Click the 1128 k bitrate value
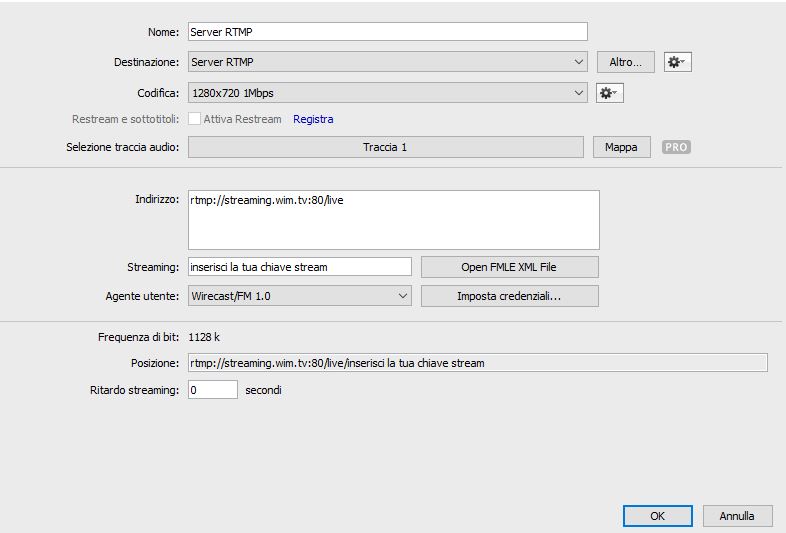786x533 pixels. 204,337
